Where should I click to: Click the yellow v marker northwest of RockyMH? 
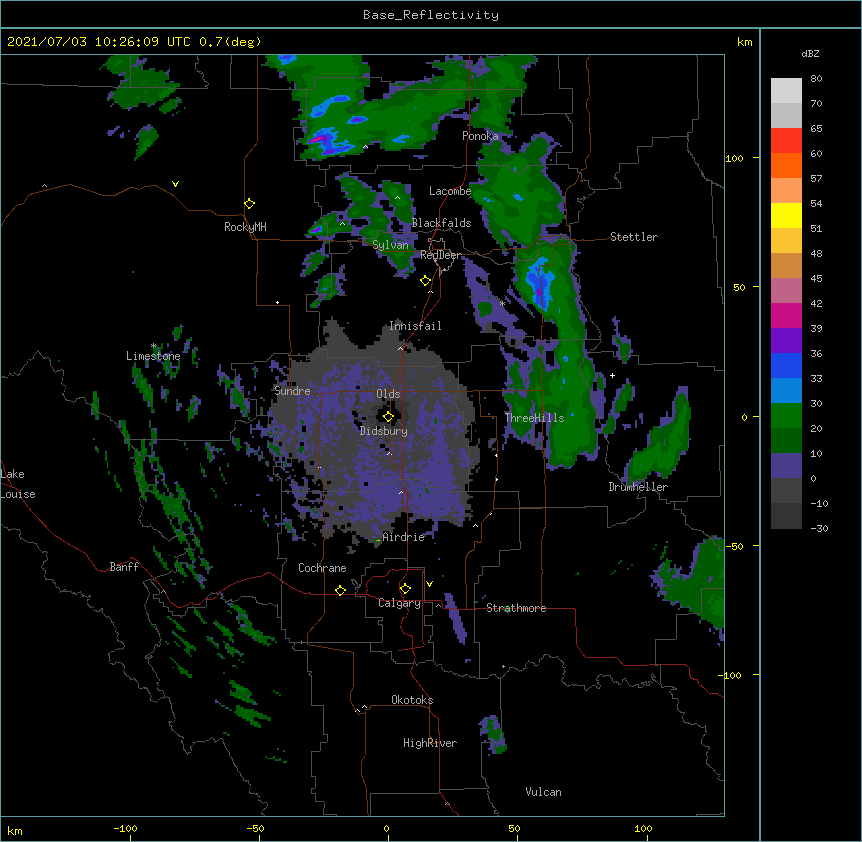[175, 184]
